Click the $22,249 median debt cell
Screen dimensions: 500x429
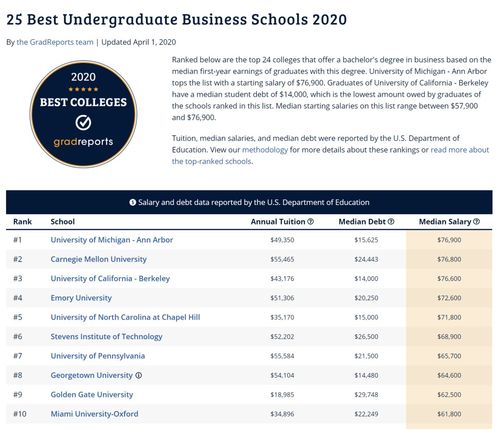coord(366,414)
